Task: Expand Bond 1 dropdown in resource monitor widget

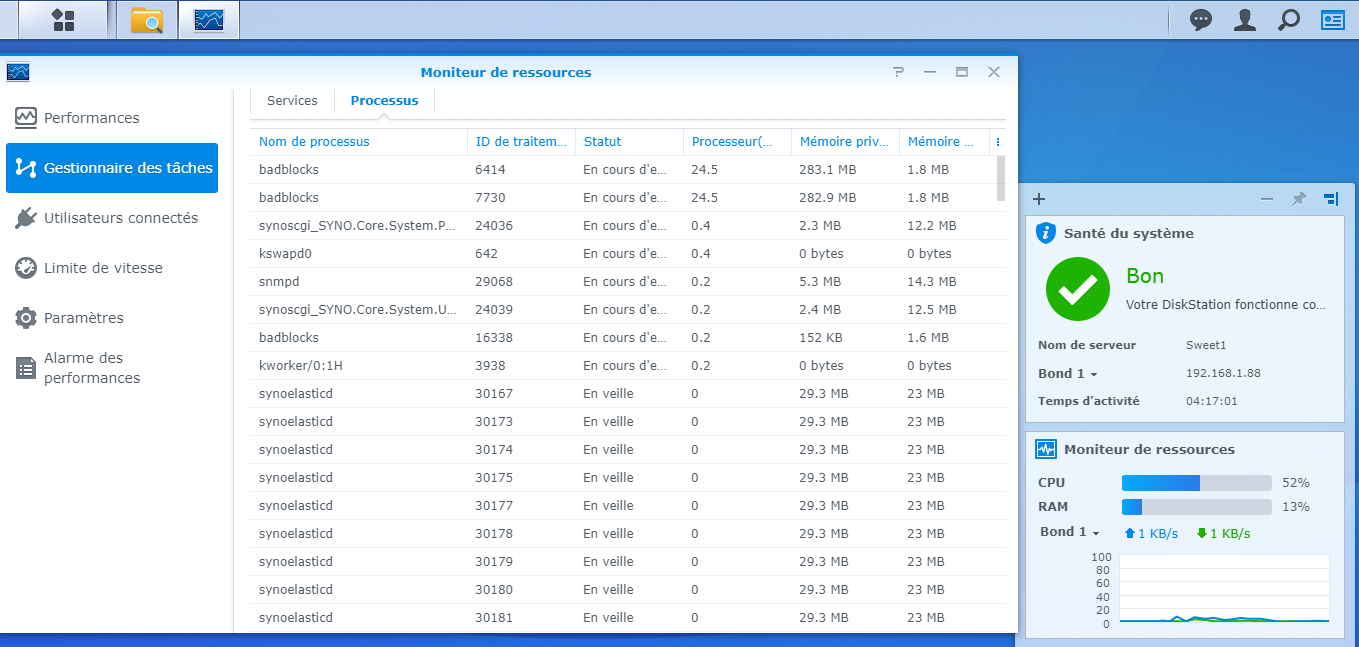Action: (1070, 532)
